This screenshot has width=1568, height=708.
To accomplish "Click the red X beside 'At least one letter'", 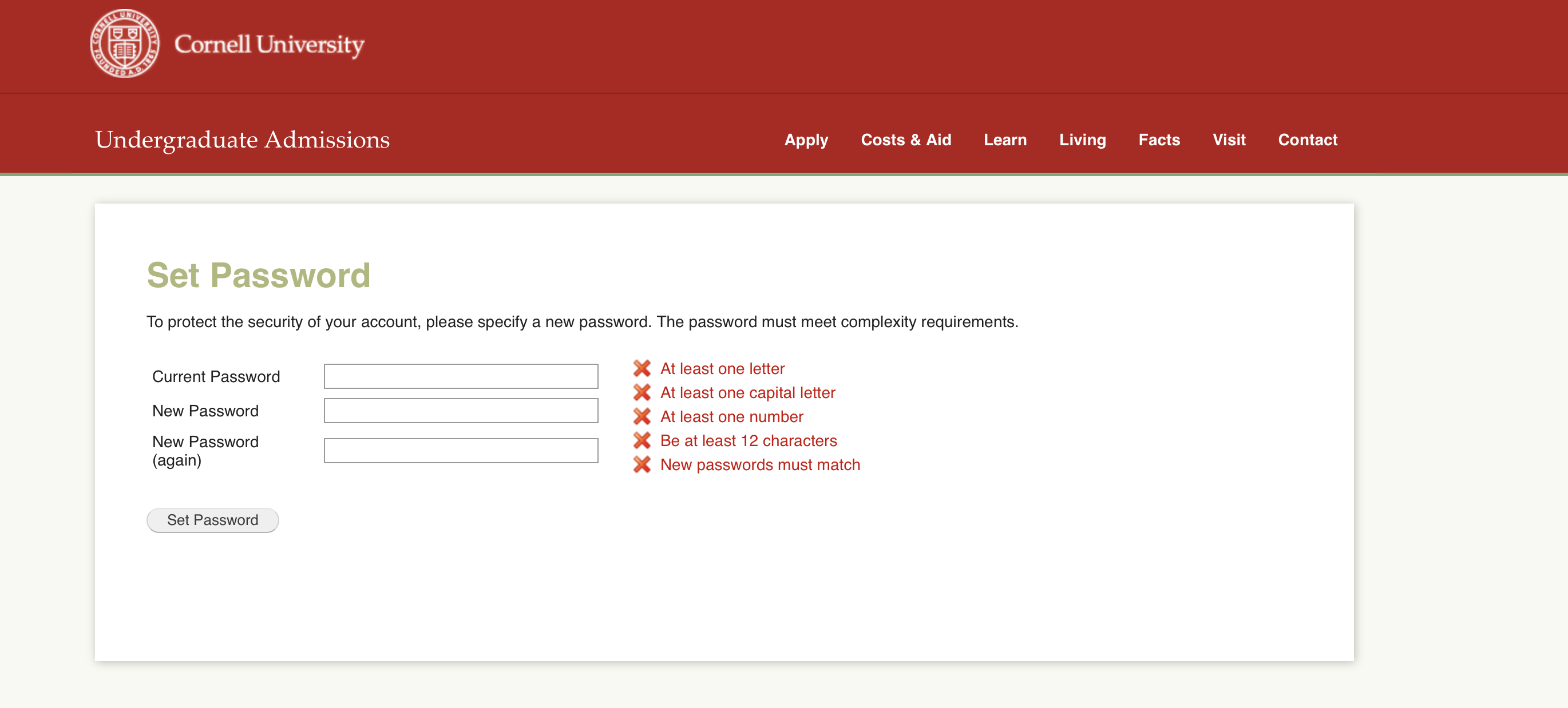I will point(642,369).
